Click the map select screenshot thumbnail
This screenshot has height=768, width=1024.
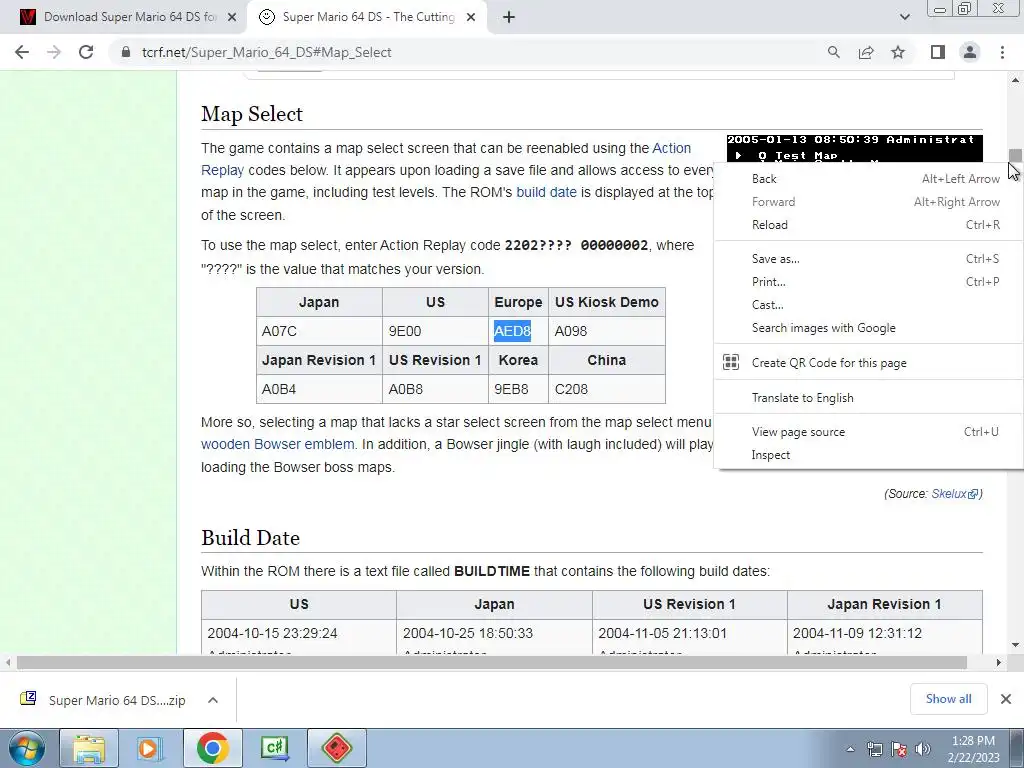tap(854, 148)
